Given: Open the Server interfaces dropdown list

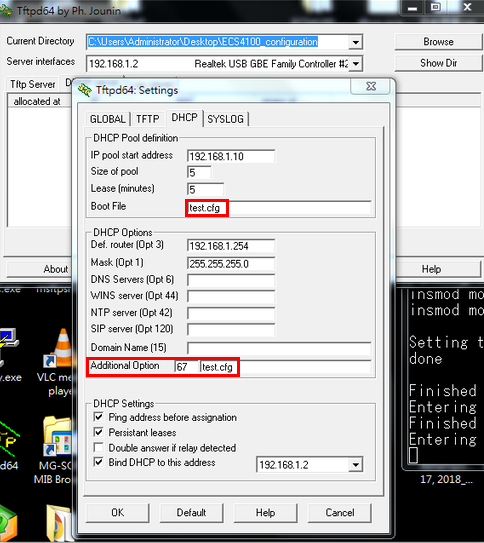Looking at the screenshot, I should pyautogui.click(x=355, y=64).
